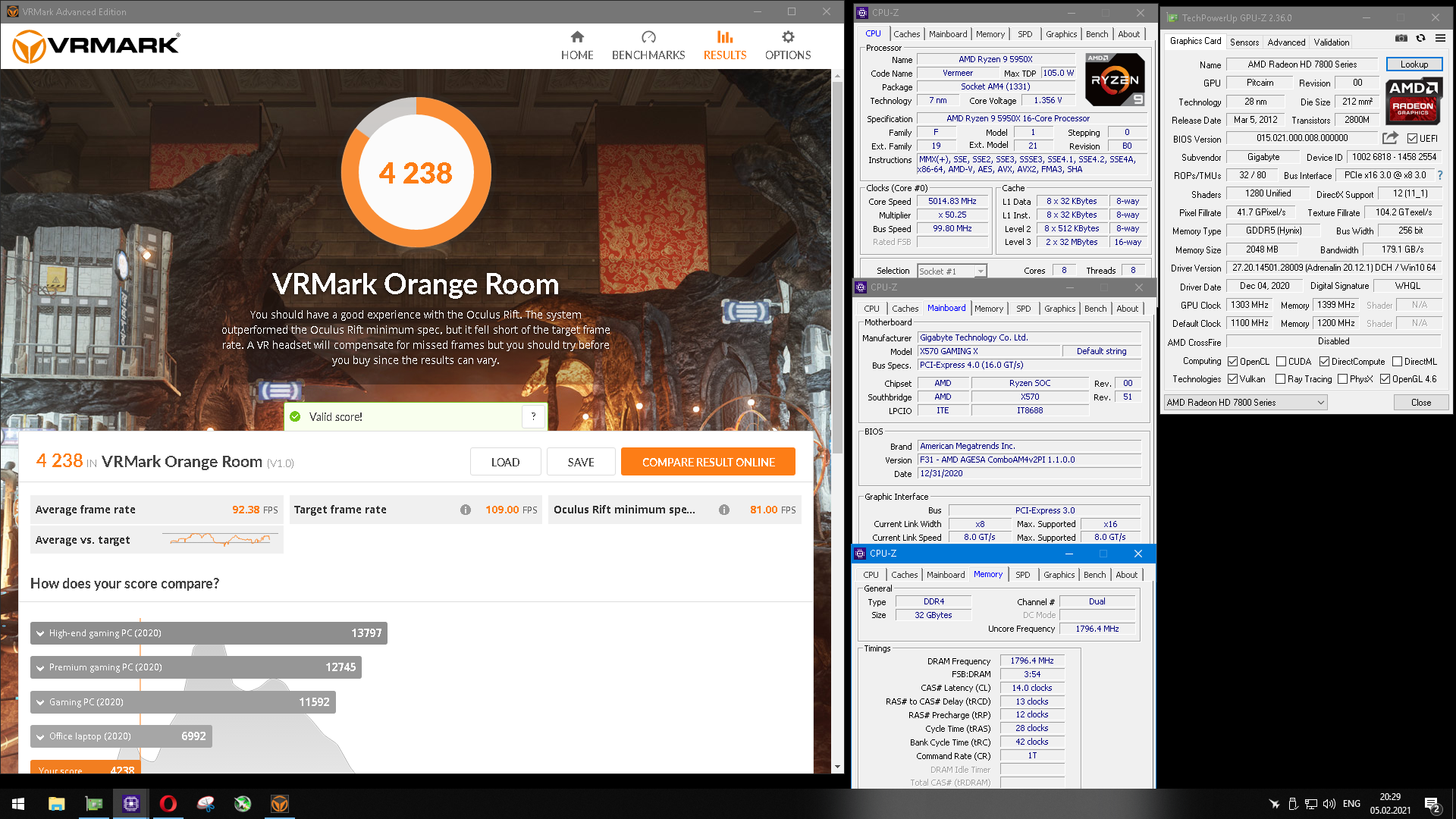Open the GPU-Z hamburger menu

click(x=1440, y=38)
